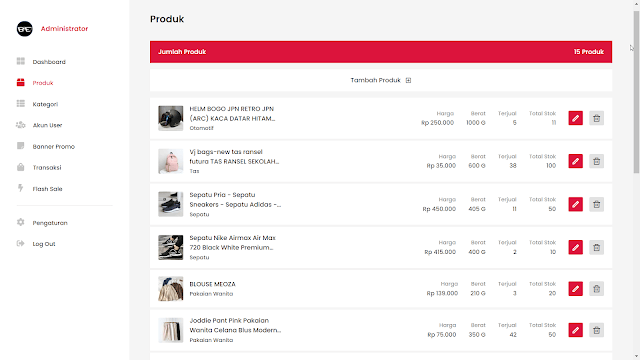Click the red Produk box icon
The width and height of the screenshot is (640, 360).
pyautogui.click(x=20, y=82)
